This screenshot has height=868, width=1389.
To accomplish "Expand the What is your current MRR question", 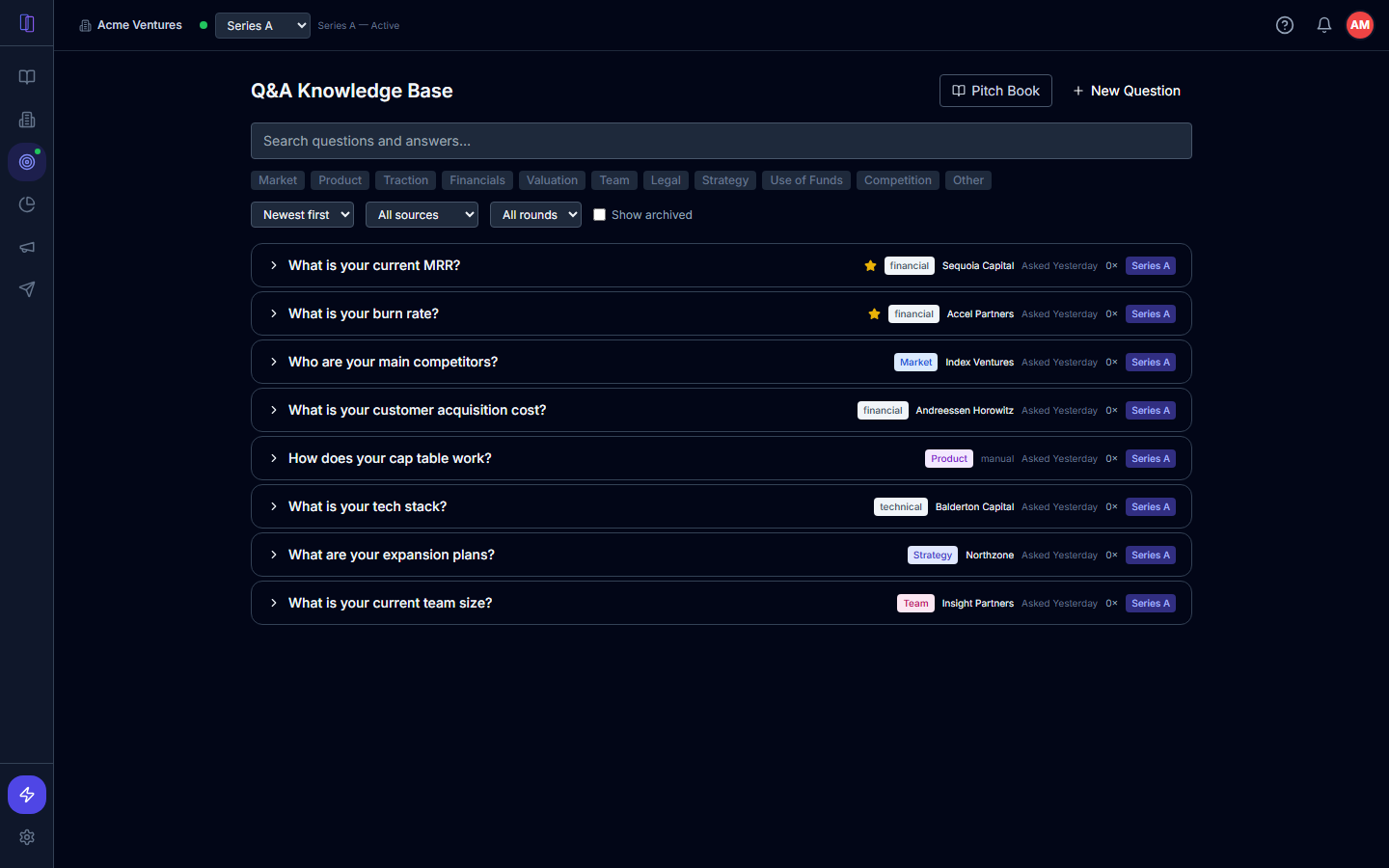I will point(722,265).
